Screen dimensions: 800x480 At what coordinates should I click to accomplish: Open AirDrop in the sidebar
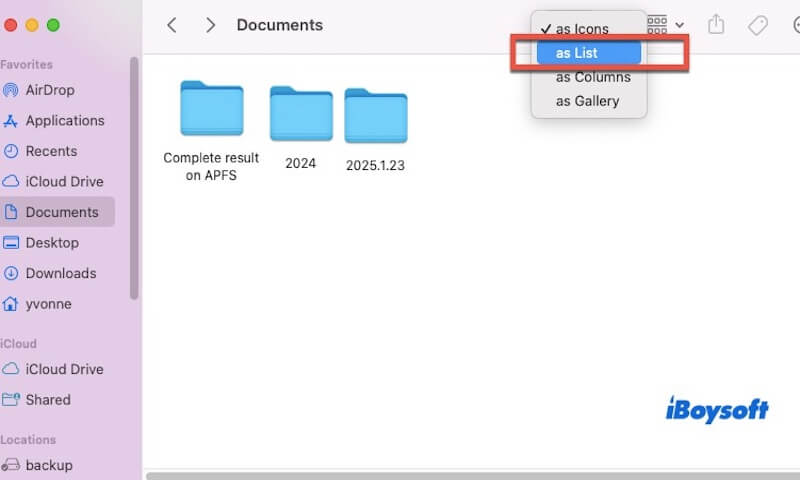pos(50,90)
